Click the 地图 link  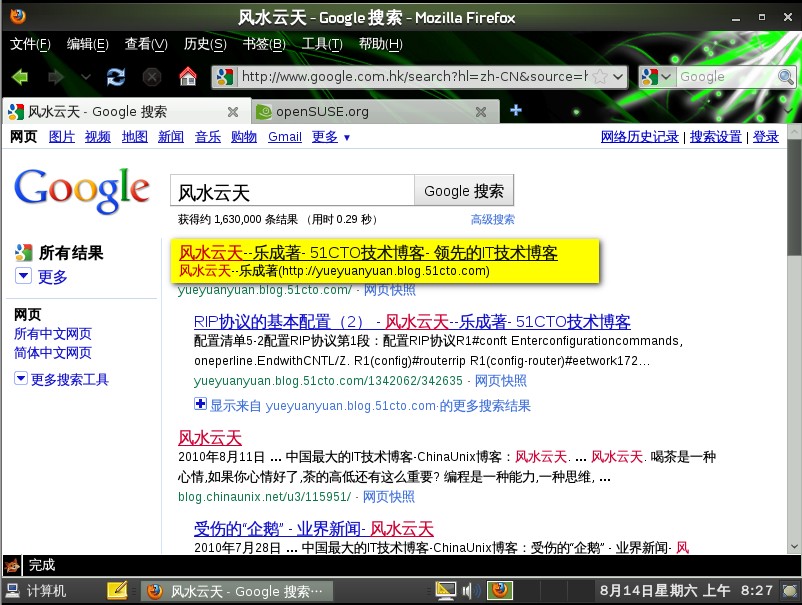coord(135,137)
